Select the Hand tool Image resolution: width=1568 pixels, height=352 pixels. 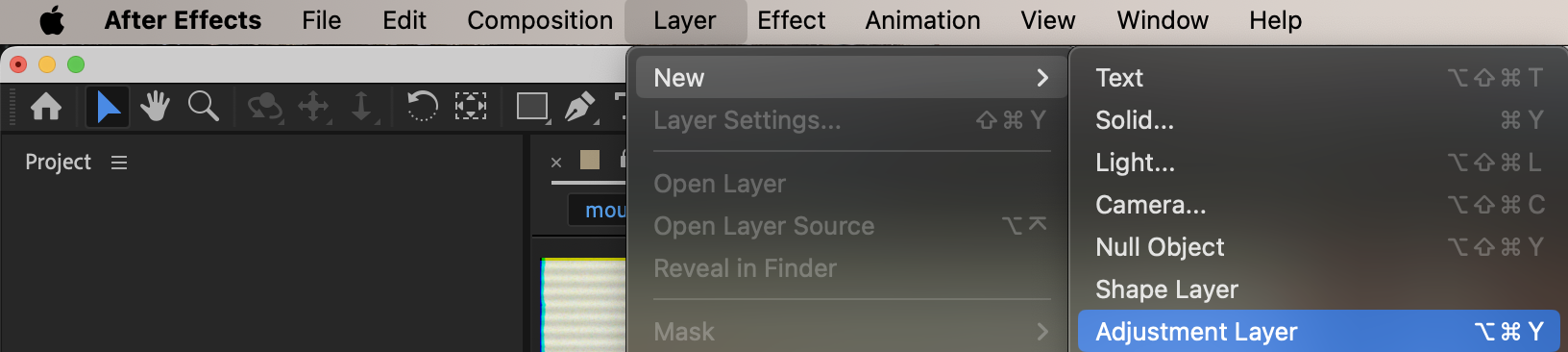(155, 106)
